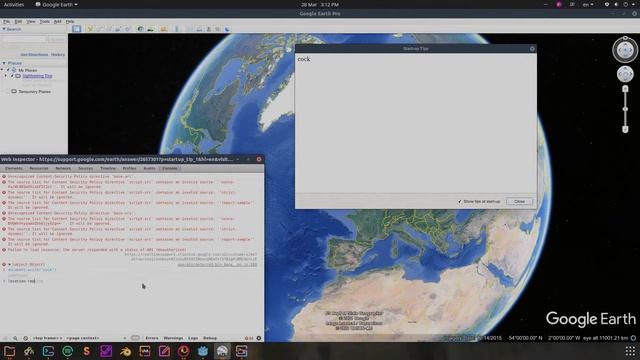Select Temporary Places in the tree
Image resolution: width=640 pixels, height=360 pixels.
click(x=35, y=91)
